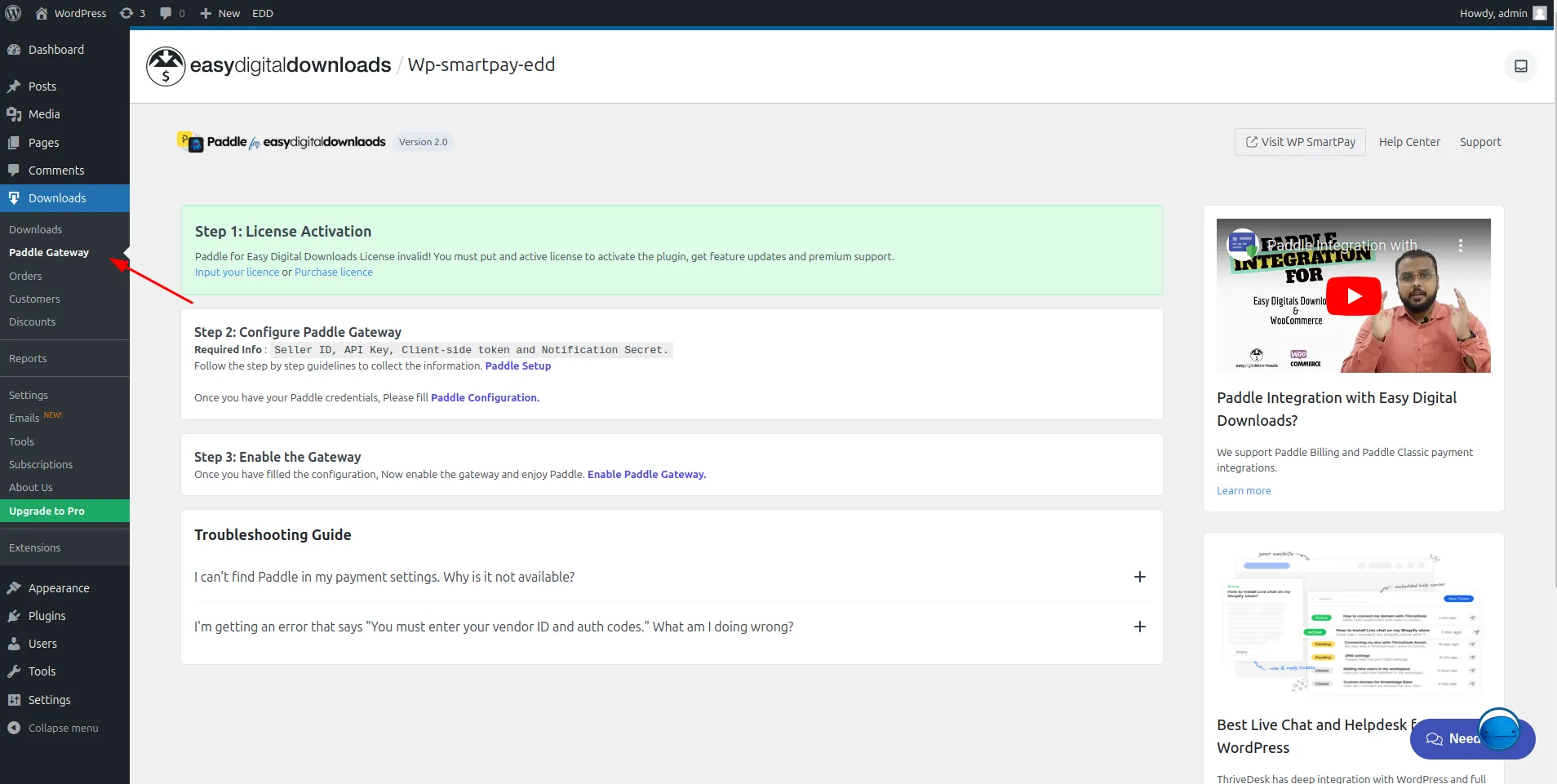This screenshot has height=784, width=1557.
Task: Click the WordPress logo icon in admin bar
Action: 13,13
